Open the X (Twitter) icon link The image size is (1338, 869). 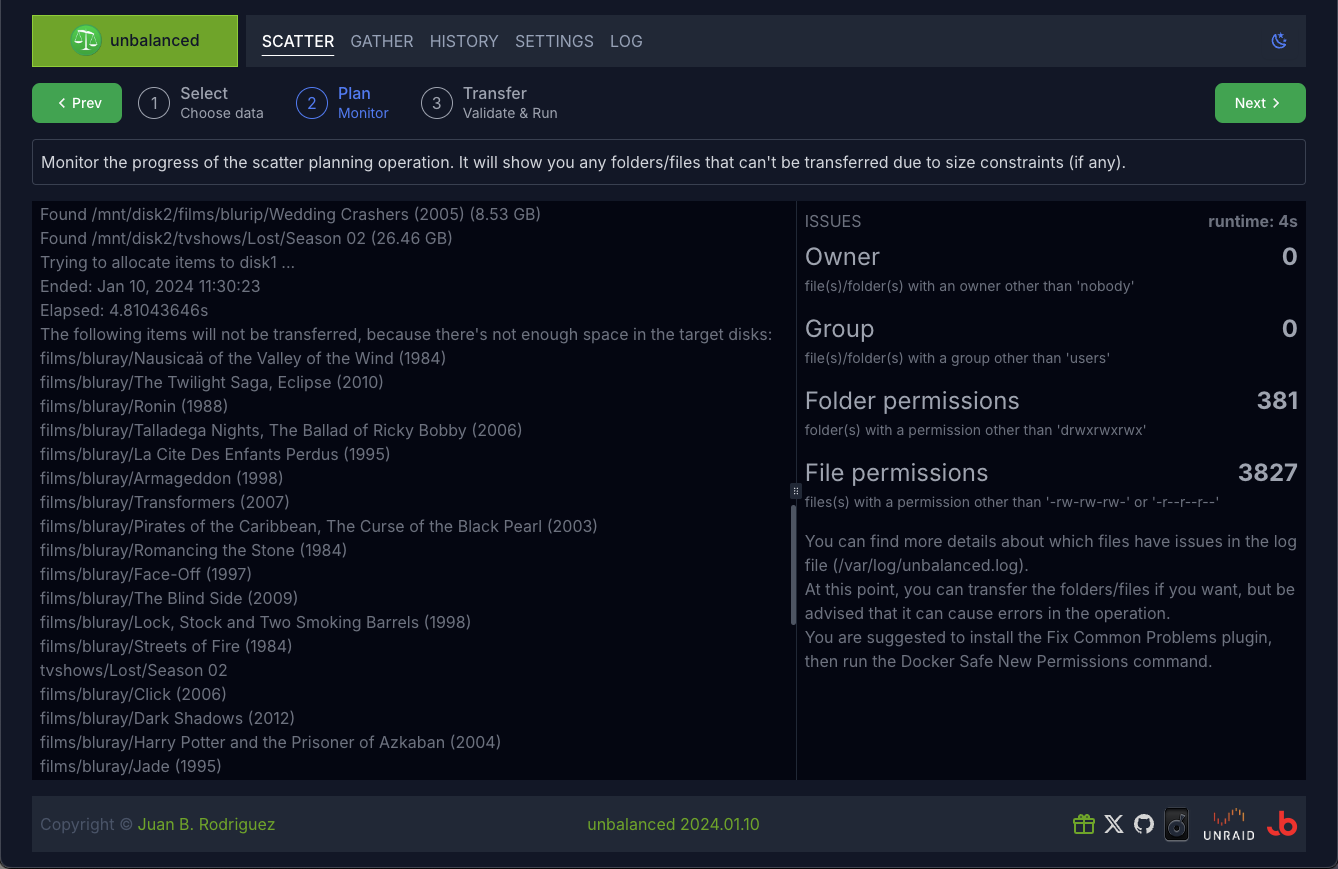point(1114,824)
